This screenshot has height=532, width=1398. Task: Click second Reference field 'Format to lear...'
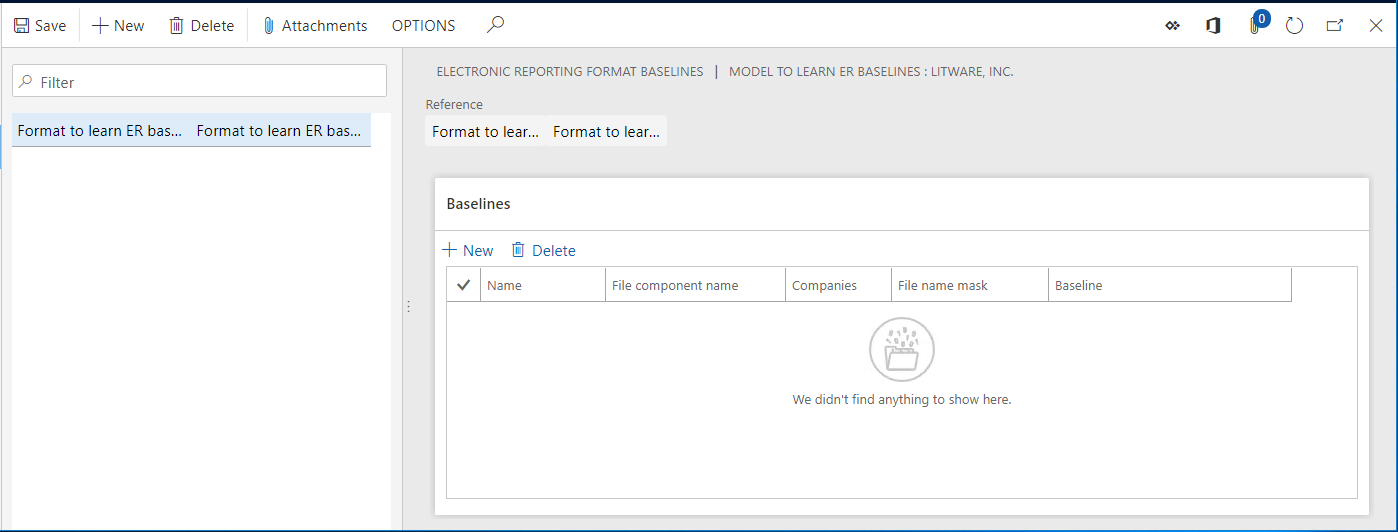click(x=606, y=131)
